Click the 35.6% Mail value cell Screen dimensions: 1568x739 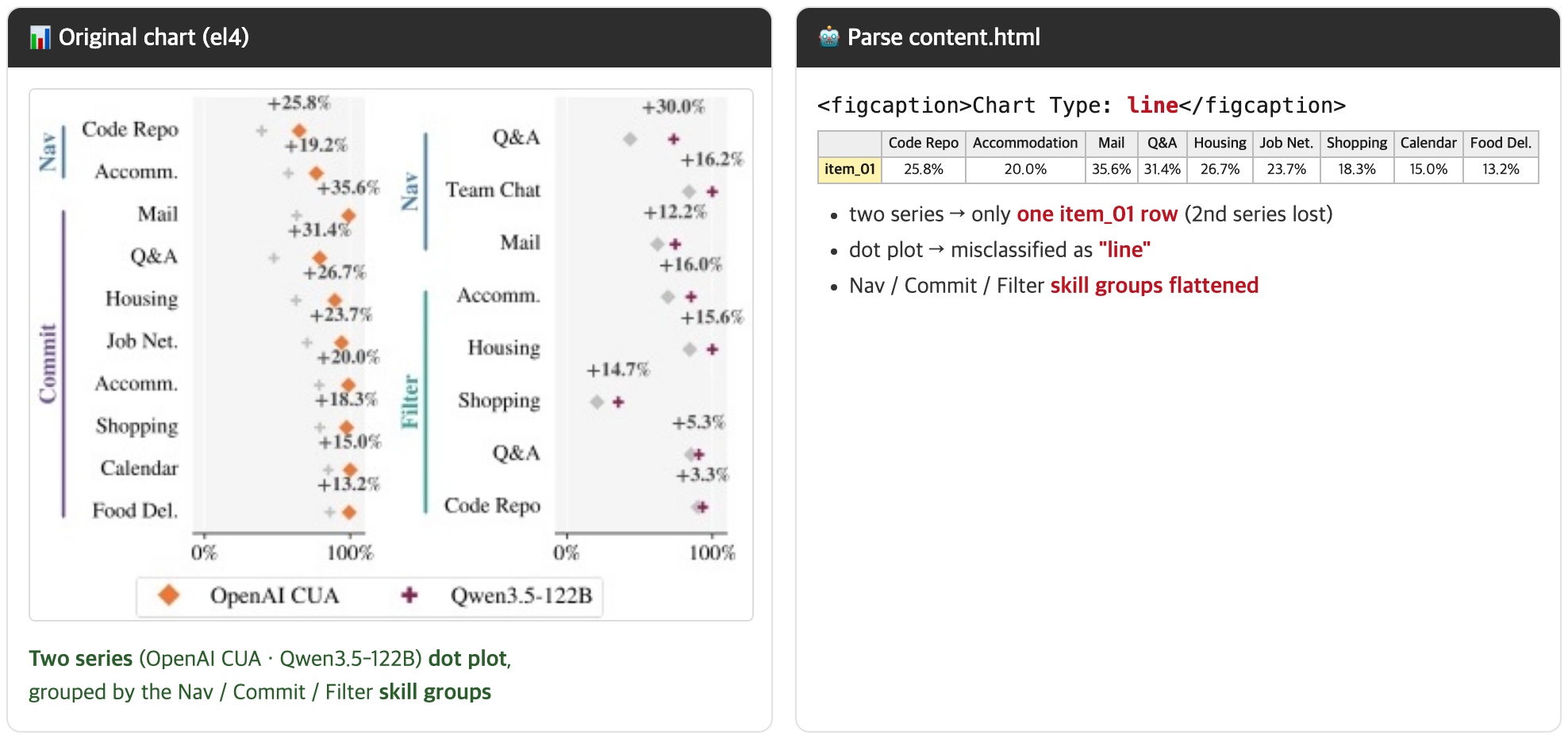point(1111,169)
